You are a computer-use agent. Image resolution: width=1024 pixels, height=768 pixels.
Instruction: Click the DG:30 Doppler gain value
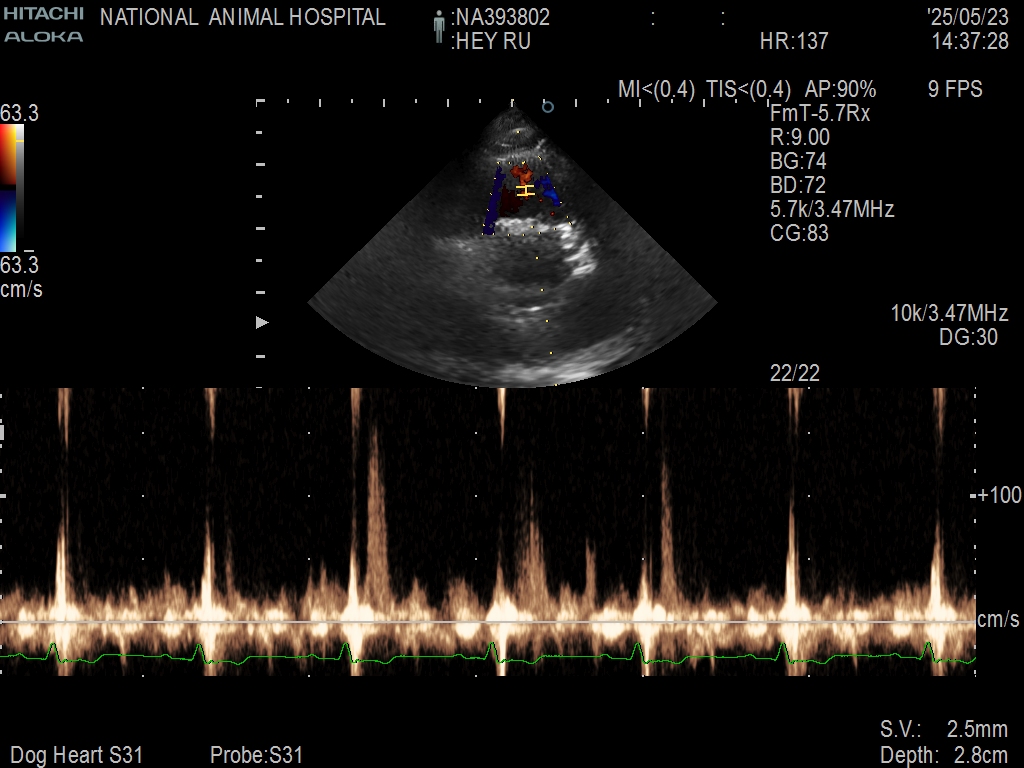(x=968, y=338)
